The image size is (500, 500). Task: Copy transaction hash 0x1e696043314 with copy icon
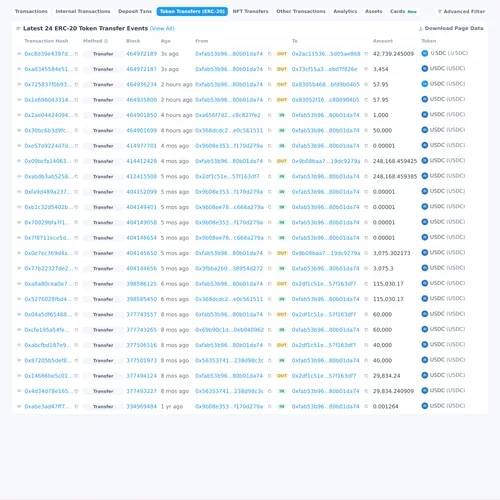coord(76,100)
